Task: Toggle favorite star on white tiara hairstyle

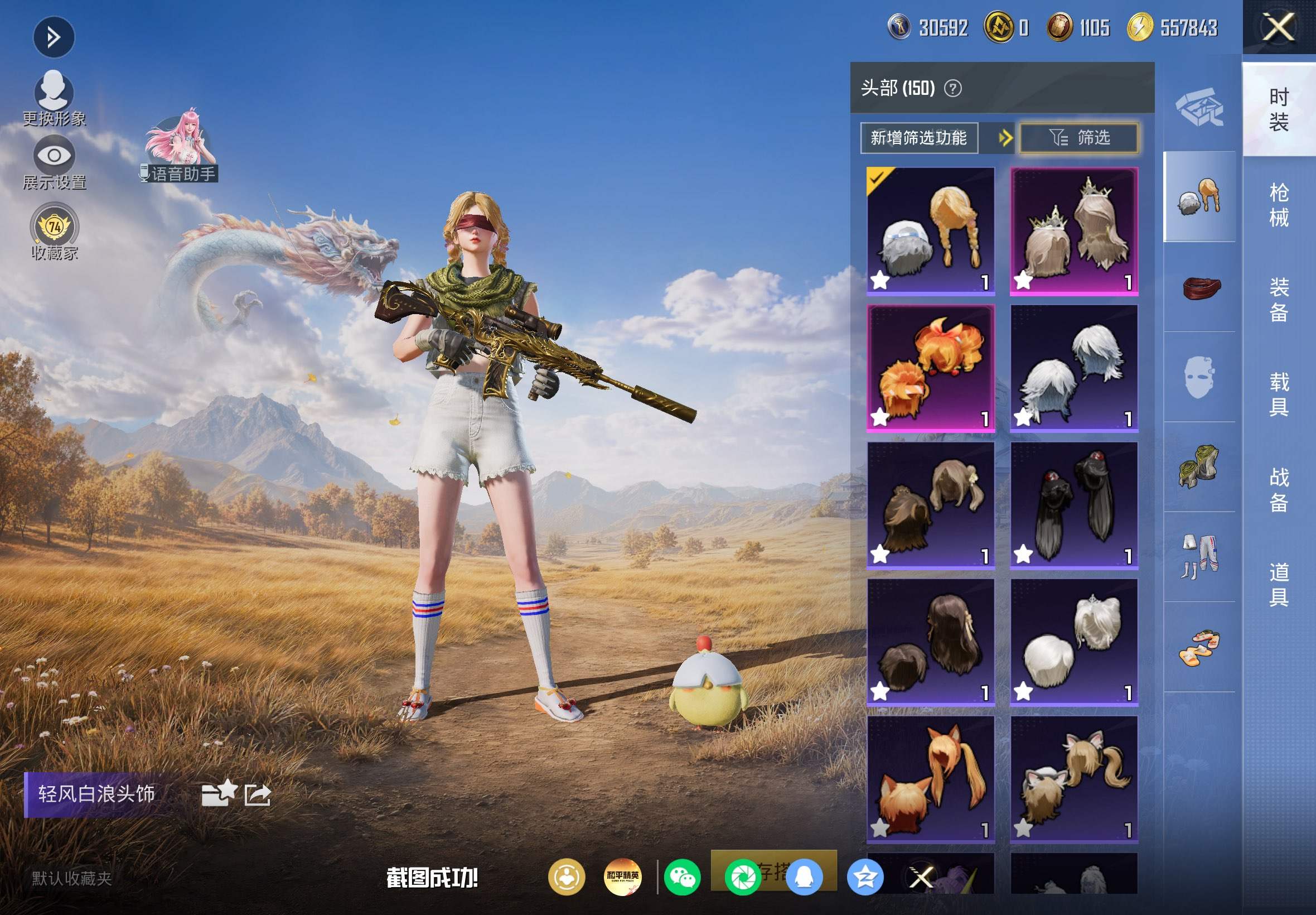Action: pos(1023,691)
